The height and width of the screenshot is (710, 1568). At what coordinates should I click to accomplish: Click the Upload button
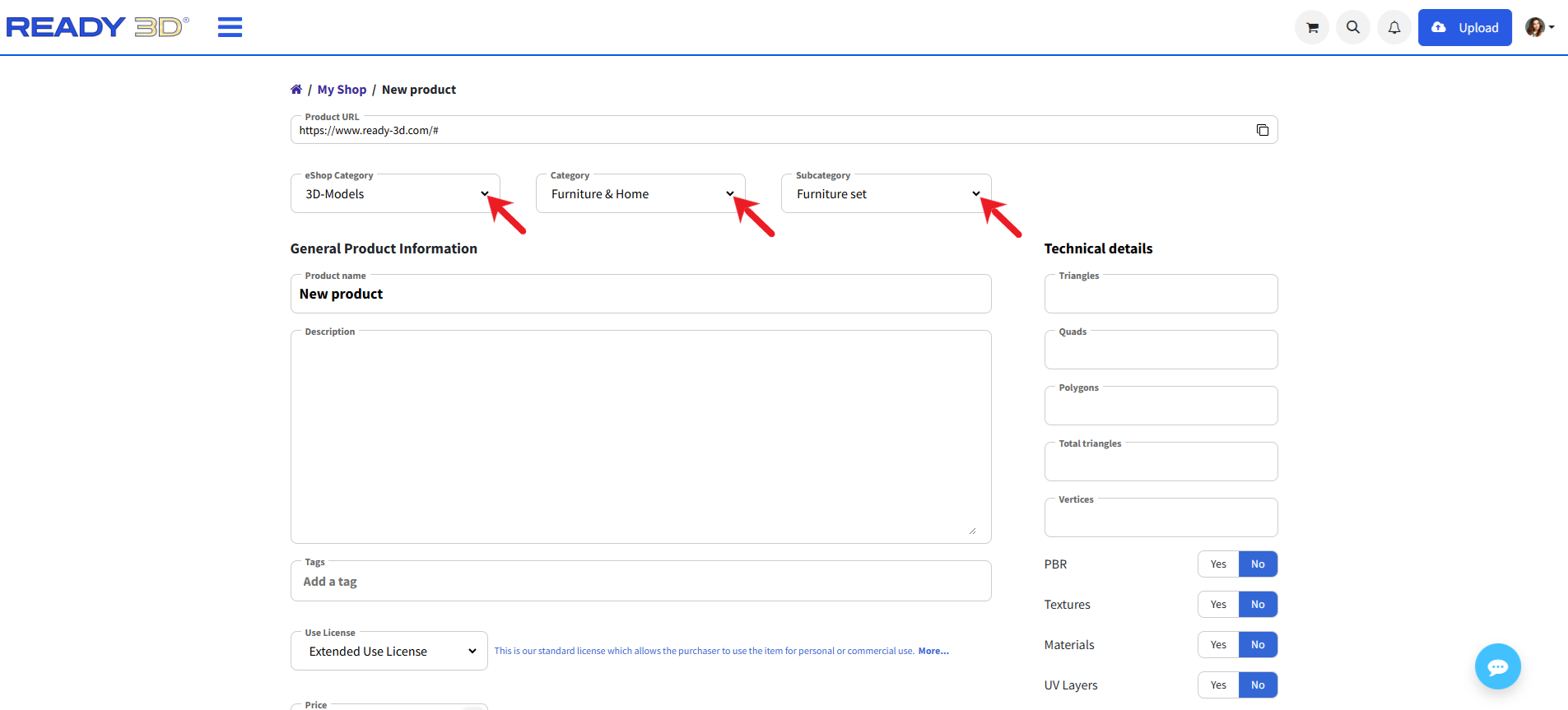1465,27
